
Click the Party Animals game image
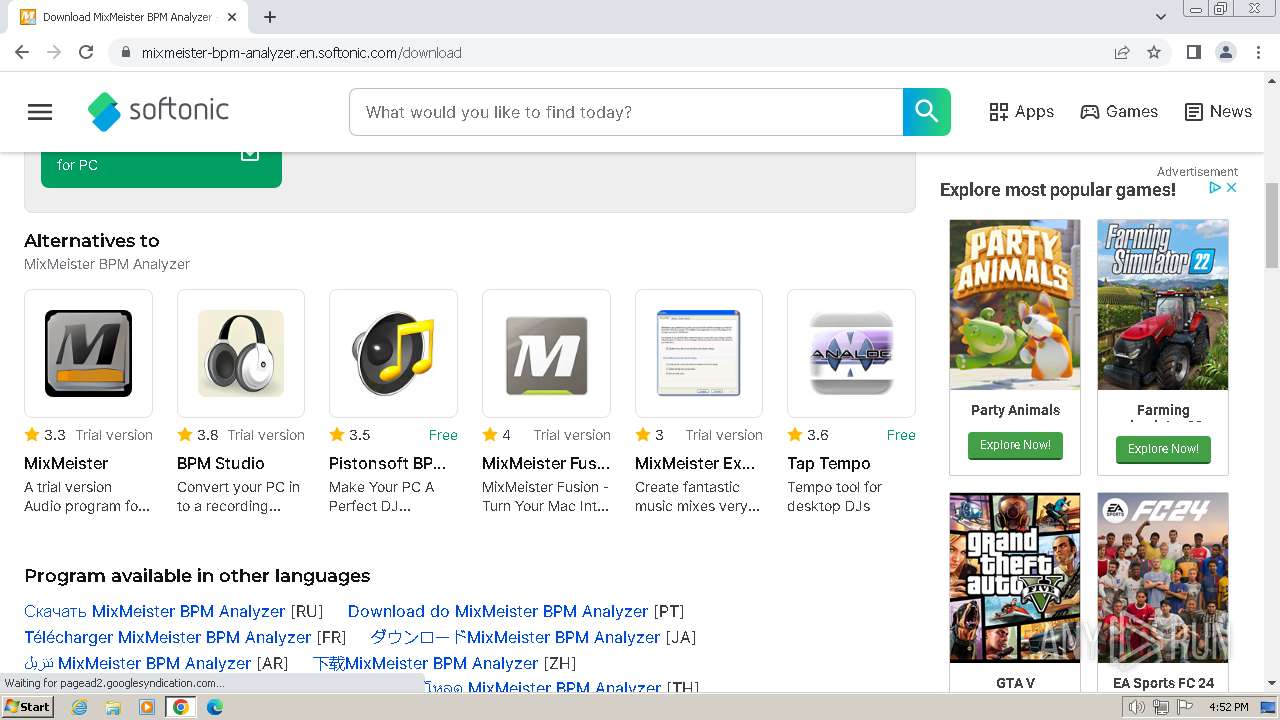tap(1015, 305)
